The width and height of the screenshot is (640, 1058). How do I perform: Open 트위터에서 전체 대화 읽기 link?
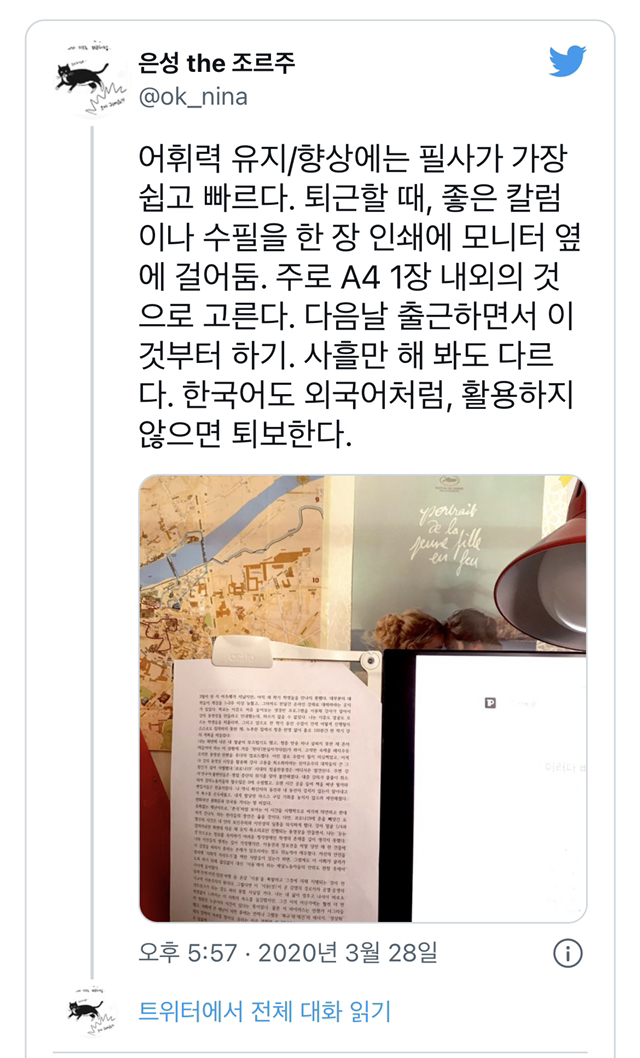tap(264, 1011)
